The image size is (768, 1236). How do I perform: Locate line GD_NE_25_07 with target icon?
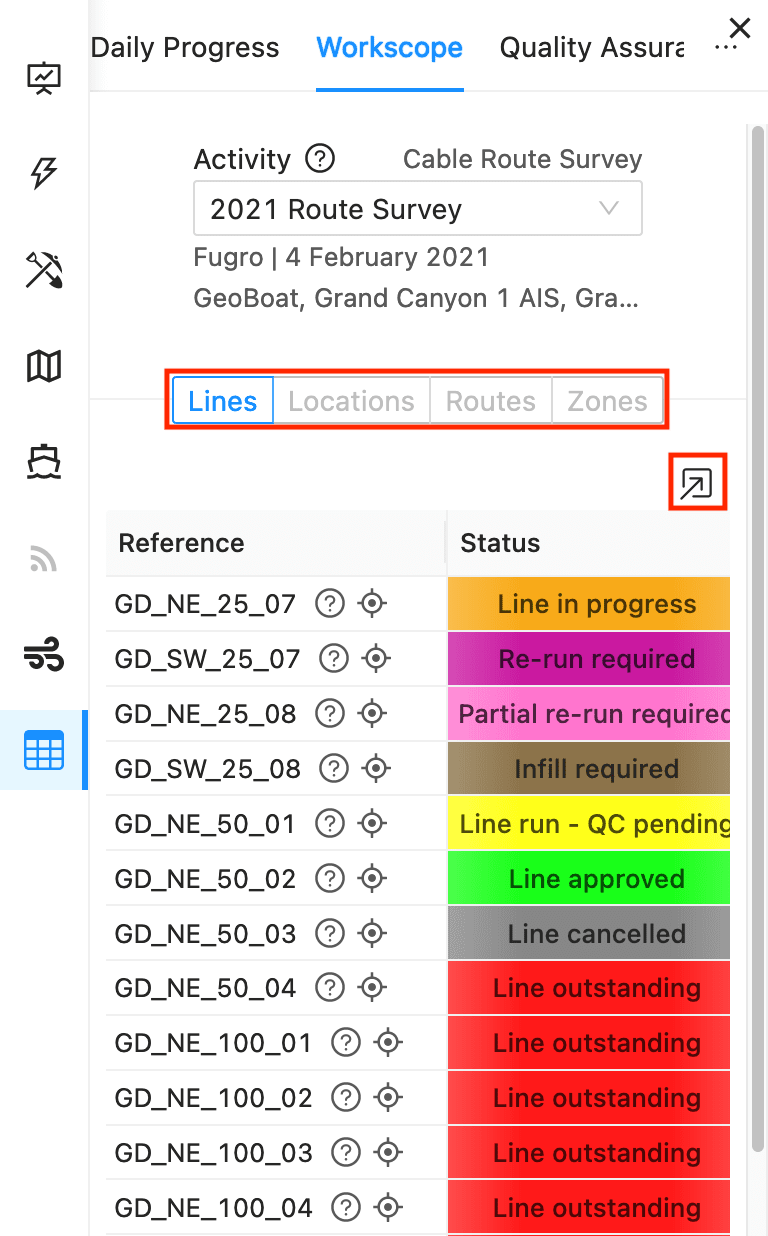pyautogui.click(x=372, y=604)
